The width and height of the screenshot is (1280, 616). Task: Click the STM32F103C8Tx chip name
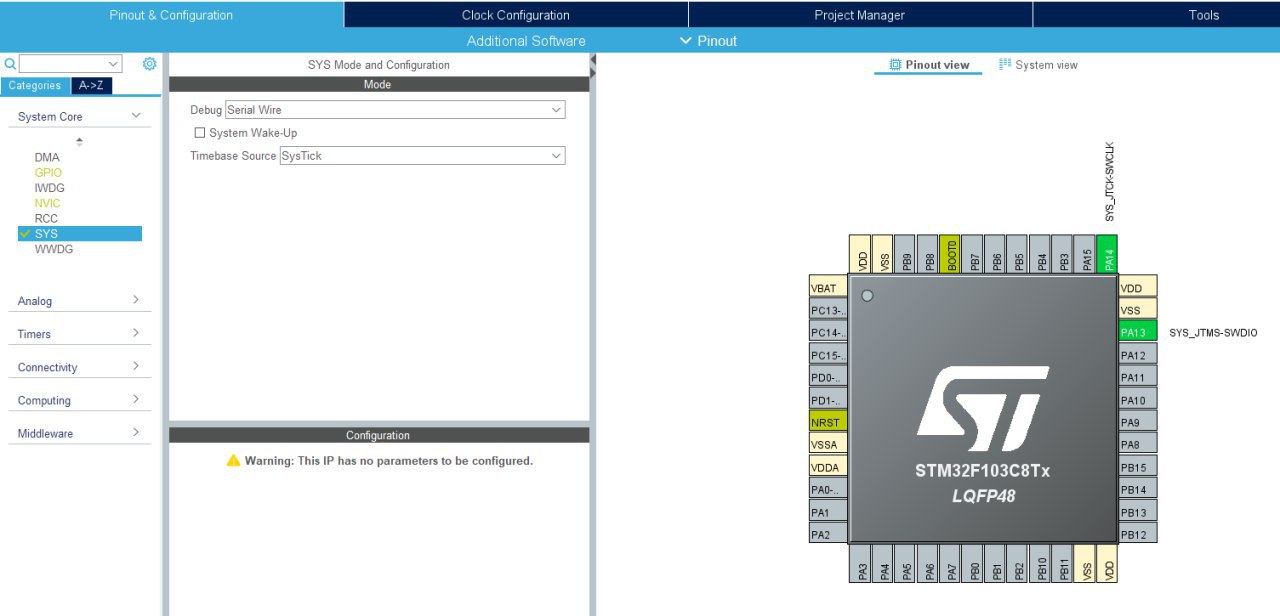coord(983,471)
